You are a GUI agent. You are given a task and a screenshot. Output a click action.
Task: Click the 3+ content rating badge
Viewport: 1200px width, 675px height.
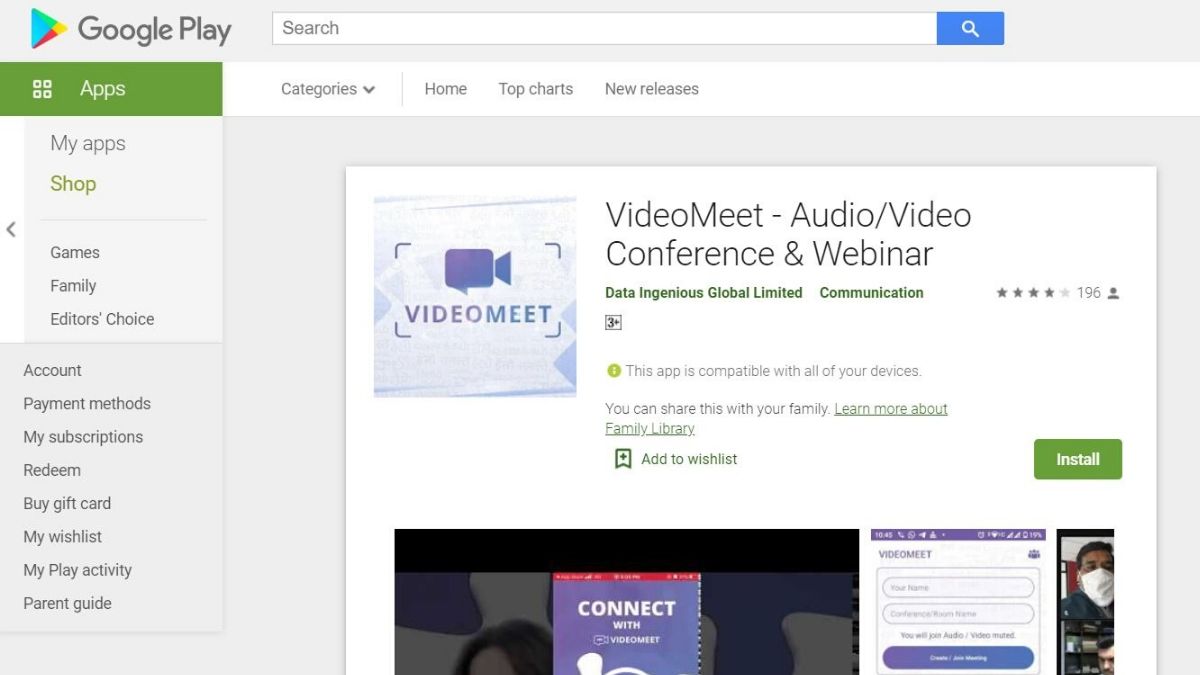tap(614, 322)
